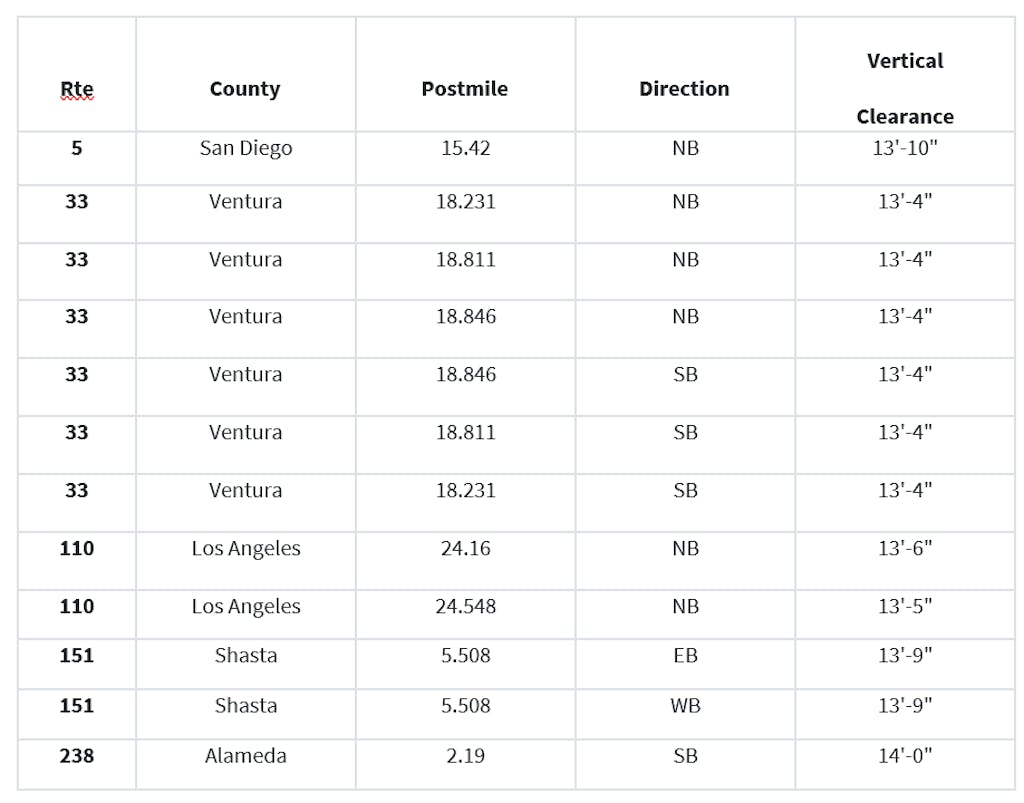The height and width of the screenshot is (803, 1024).
Task: Select the NB direction cell for San Diego
Action: coord(686,149)
